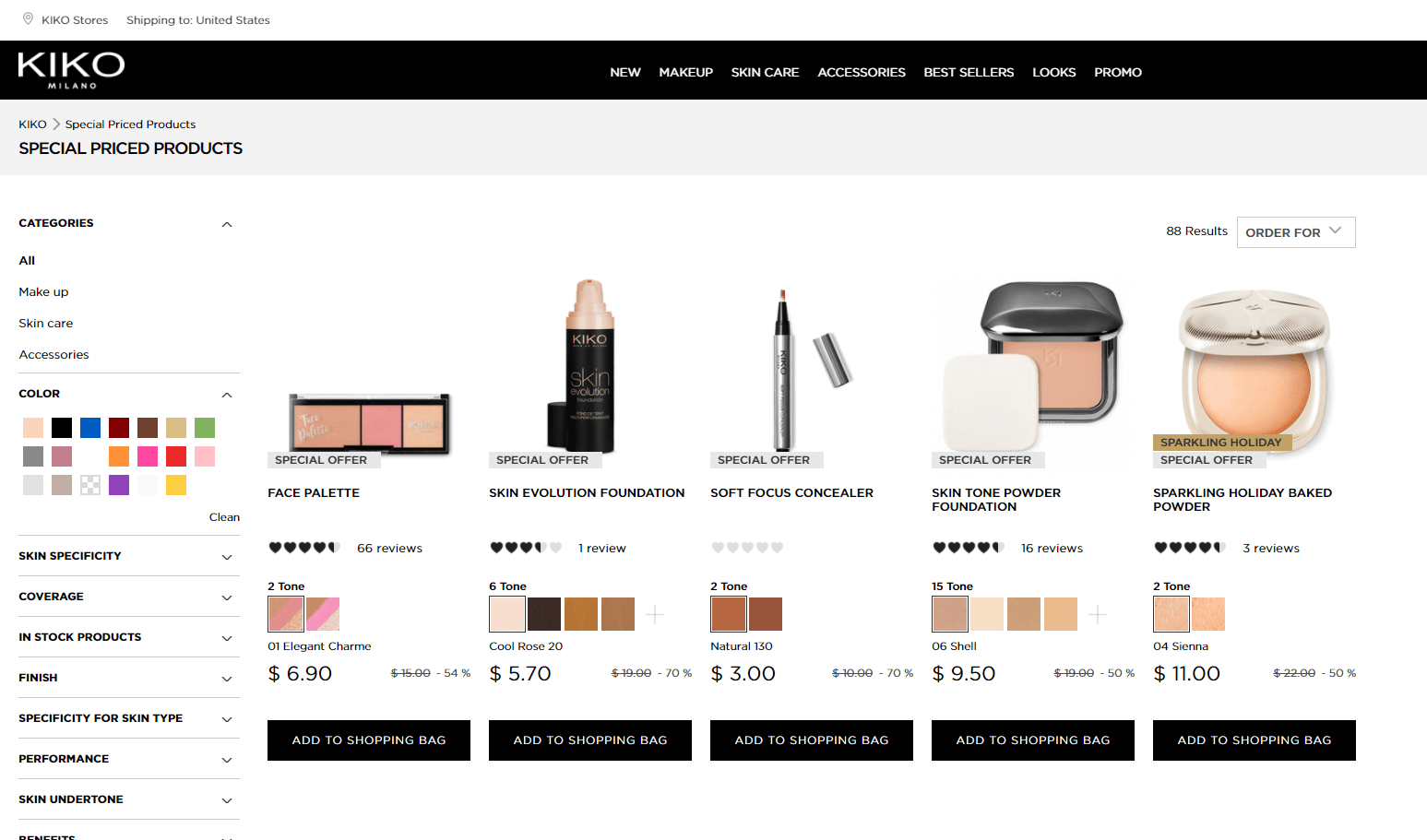Click the KIKO Stores location pin icon
This screenshot has height=840, width=1427.
(x=28, y=19)
